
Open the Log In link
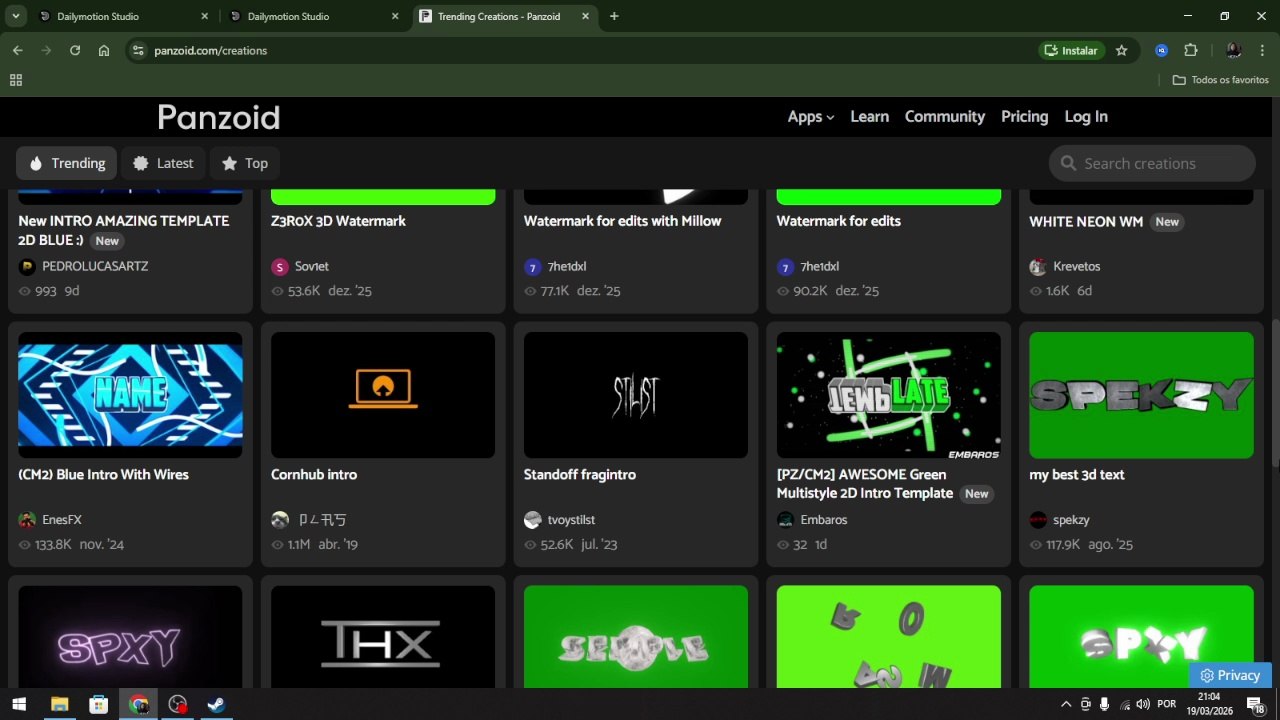pyautogui.click(x=1086, y=117)
